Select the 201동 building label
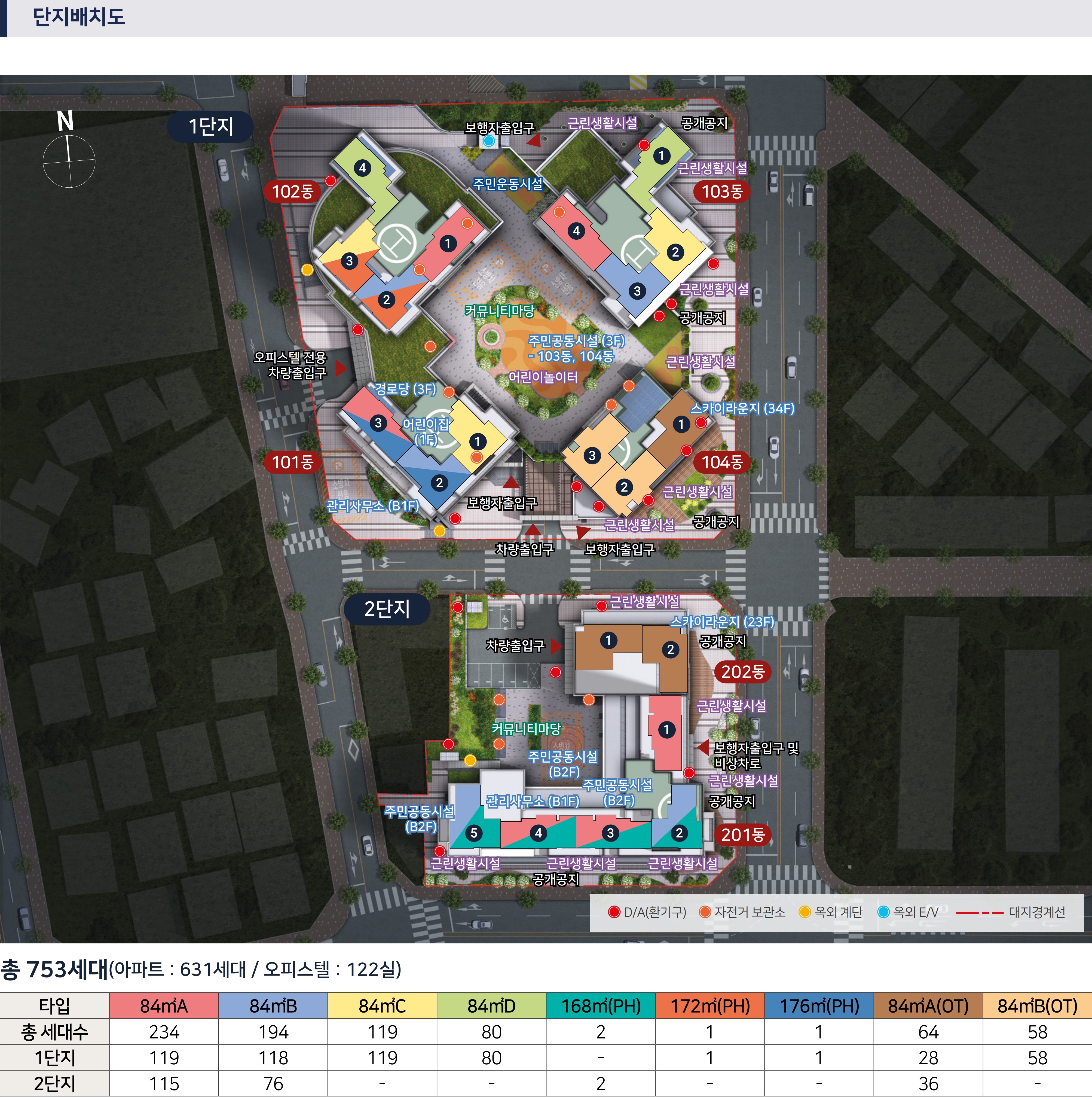This screenshot has height=1097, width=1092. tap(742, 835)
